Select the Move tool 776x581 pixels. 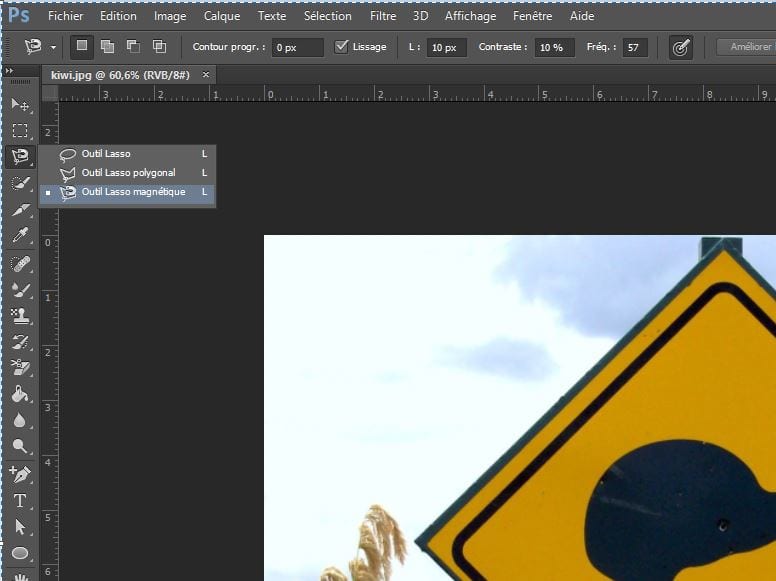[x=20, y=104]
